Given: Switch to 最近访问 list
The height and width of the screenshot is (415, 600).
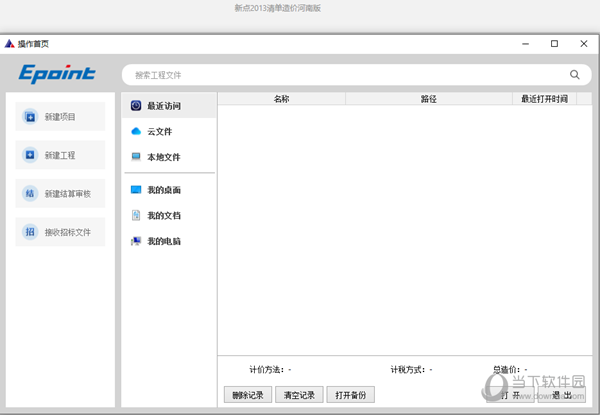Looking at the screenshot, I should click(x=169, y=106).
